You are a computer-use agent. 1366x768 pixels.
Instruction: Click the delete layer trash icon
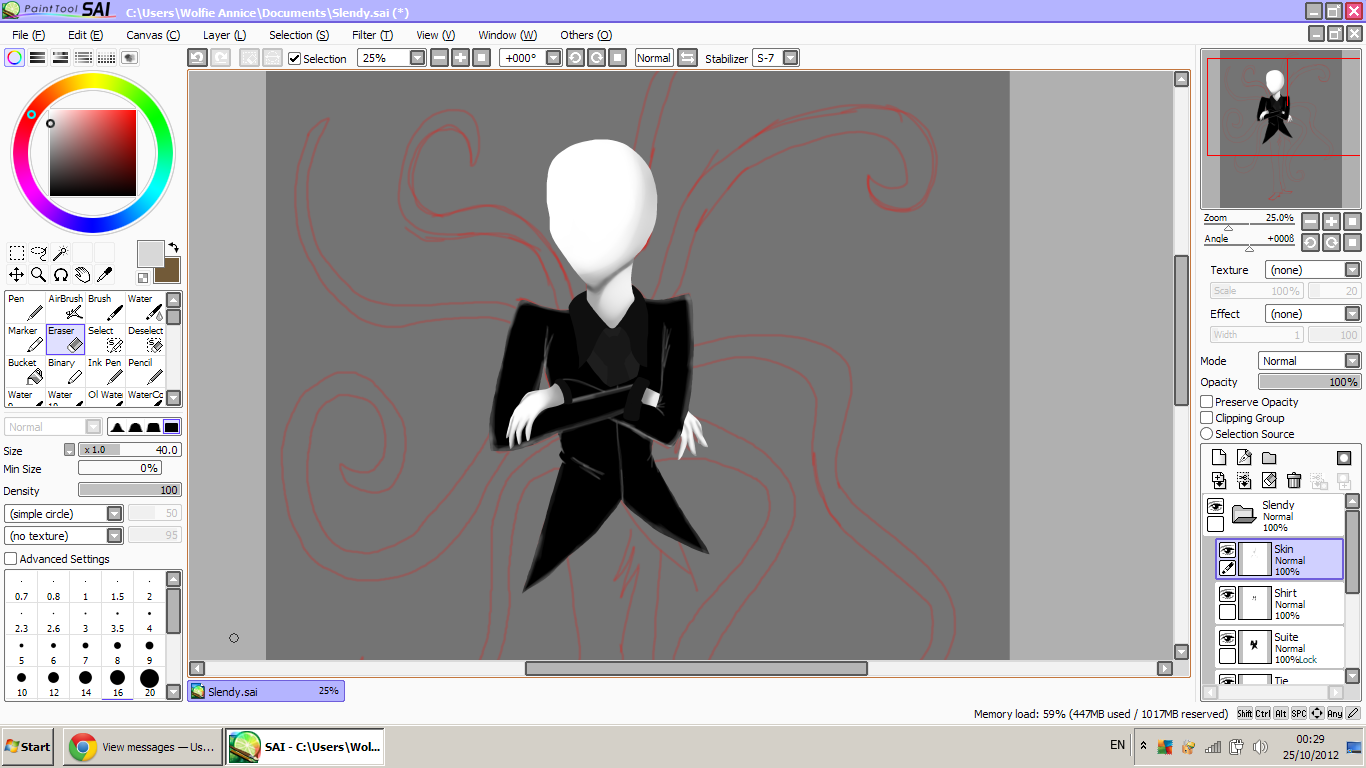[x=1294, y=481]
